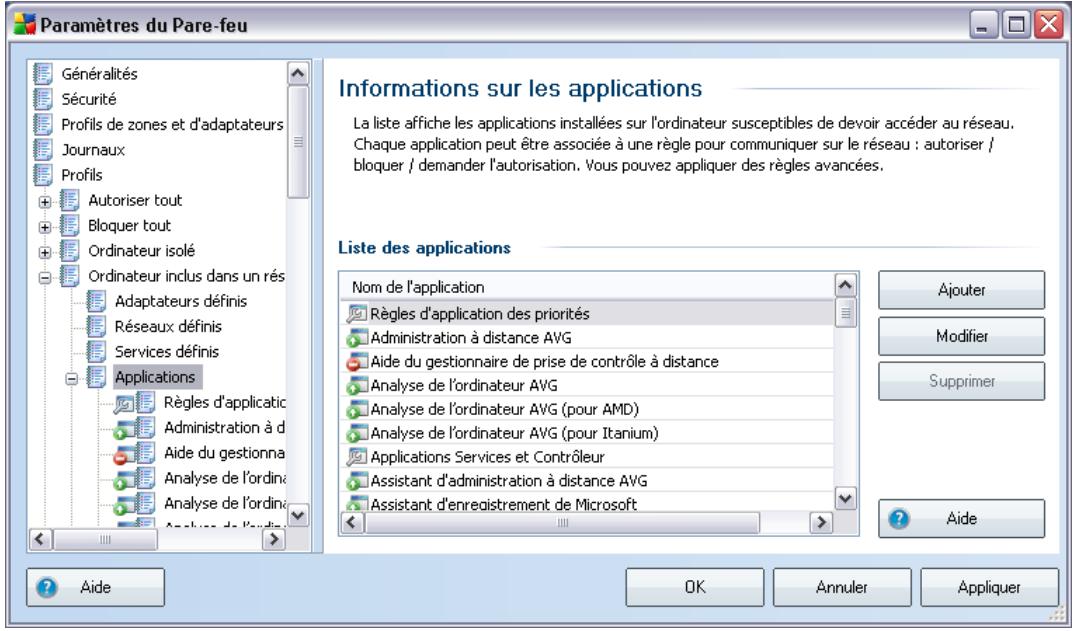Screen dimensions: 1073x631
Task: Click the Ajouter button
Action: coord(961,290)
